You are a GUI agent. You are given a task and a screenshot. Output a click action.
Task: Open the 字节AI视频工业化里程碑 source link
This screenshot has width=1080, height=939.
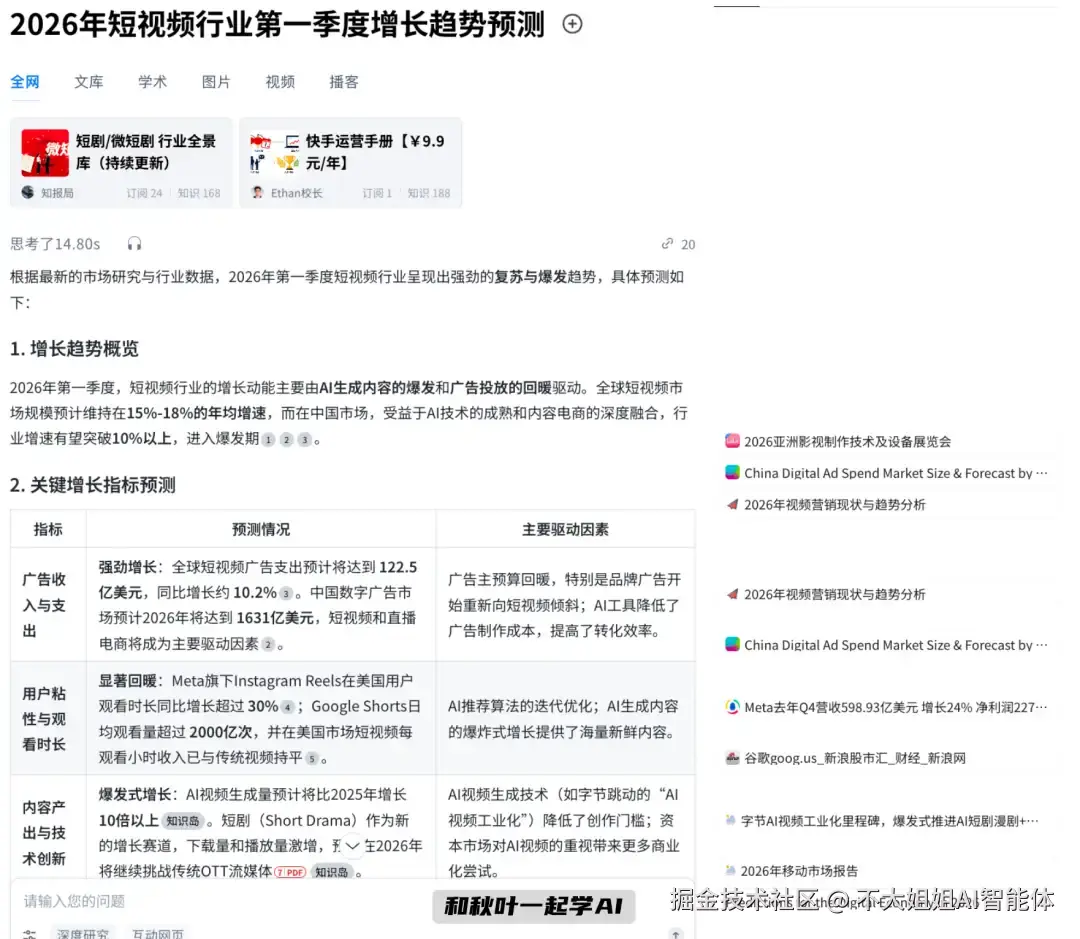pos(889,821)
